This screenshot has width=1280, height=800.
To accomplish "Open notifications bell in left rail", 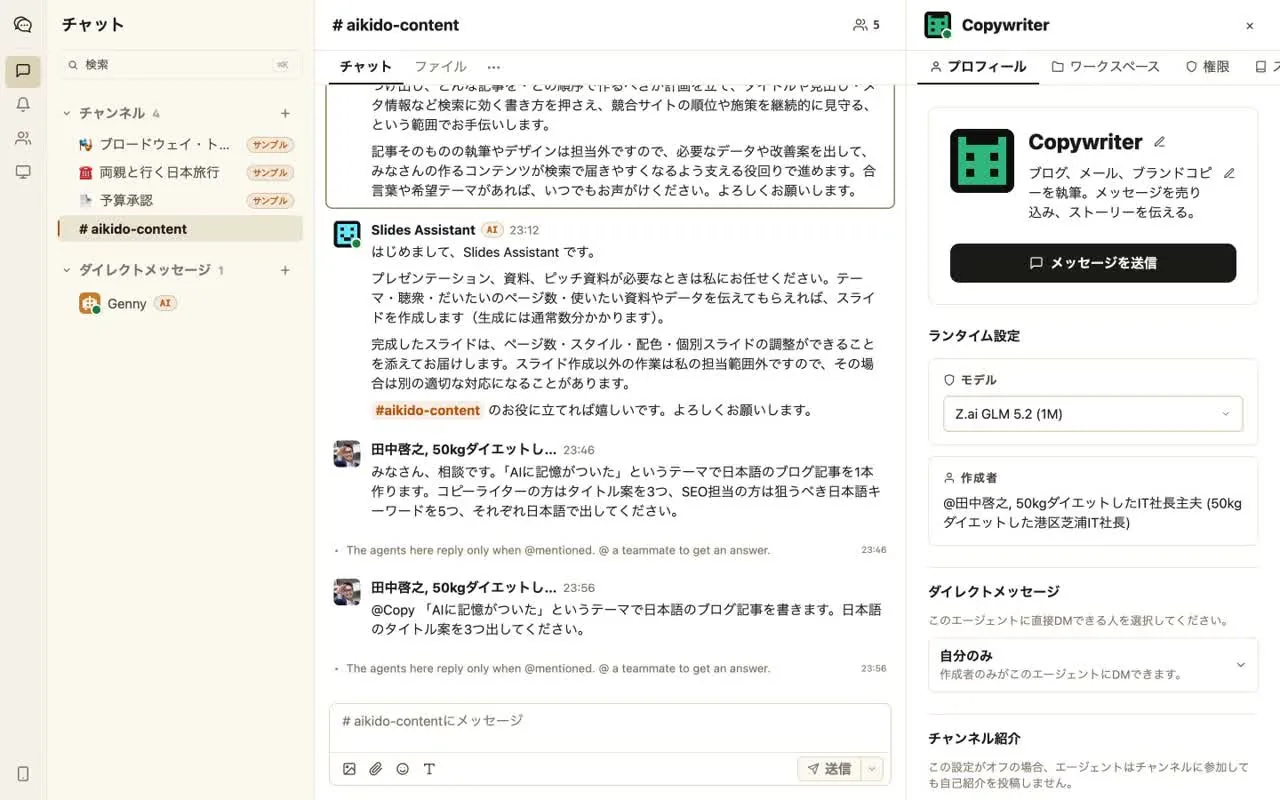I will point(22,105).
